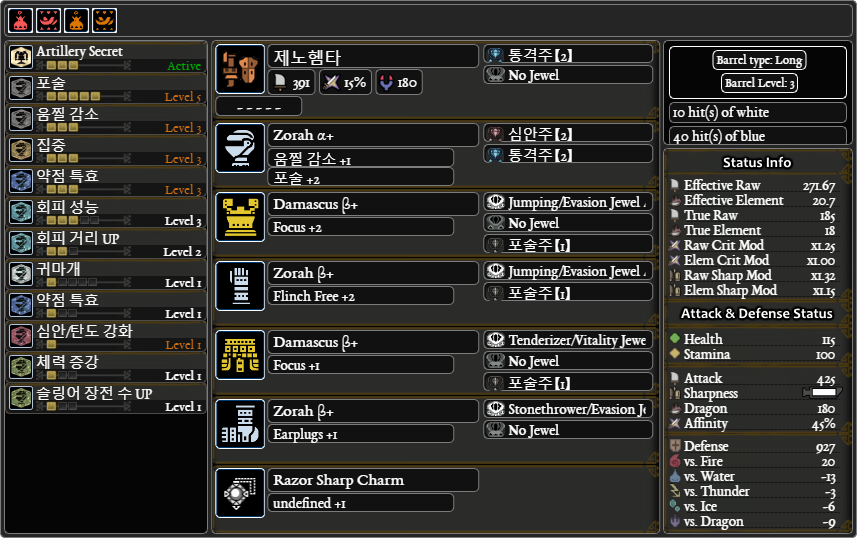Viewport: 857px width, 538px height.
Task: Click the gunlance weapon icon
Action: click(240, 69)
